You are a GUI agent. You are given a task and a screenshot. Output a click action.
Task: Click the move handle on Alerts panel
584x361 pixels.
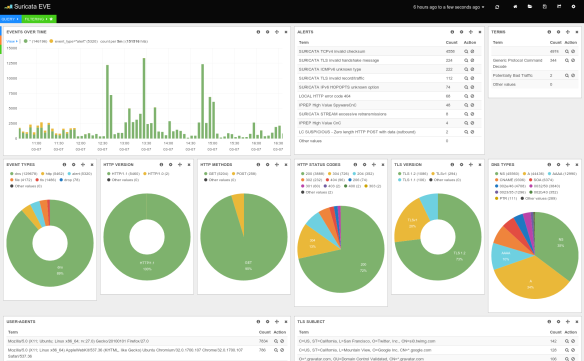[x=471, y=32]
